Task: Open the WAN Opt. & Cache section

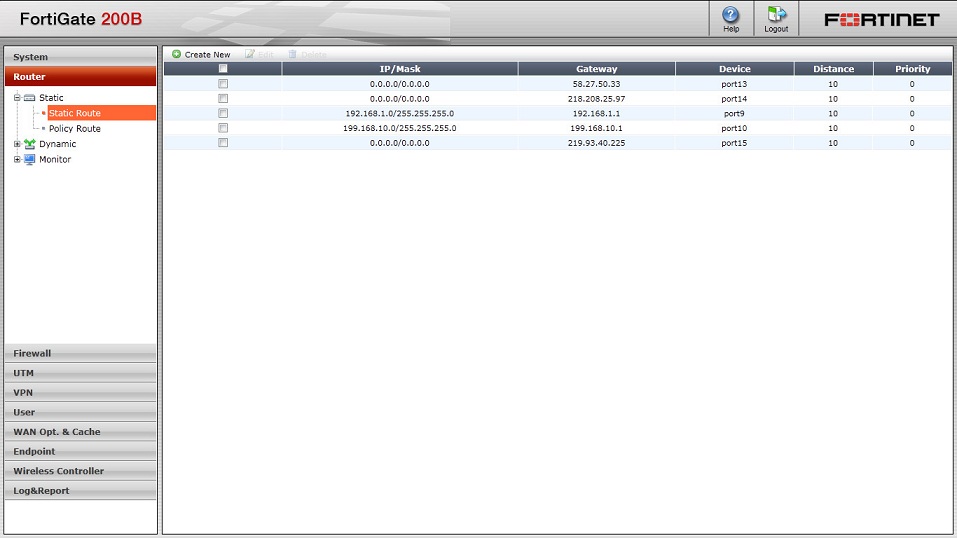Action: point(81,431)
